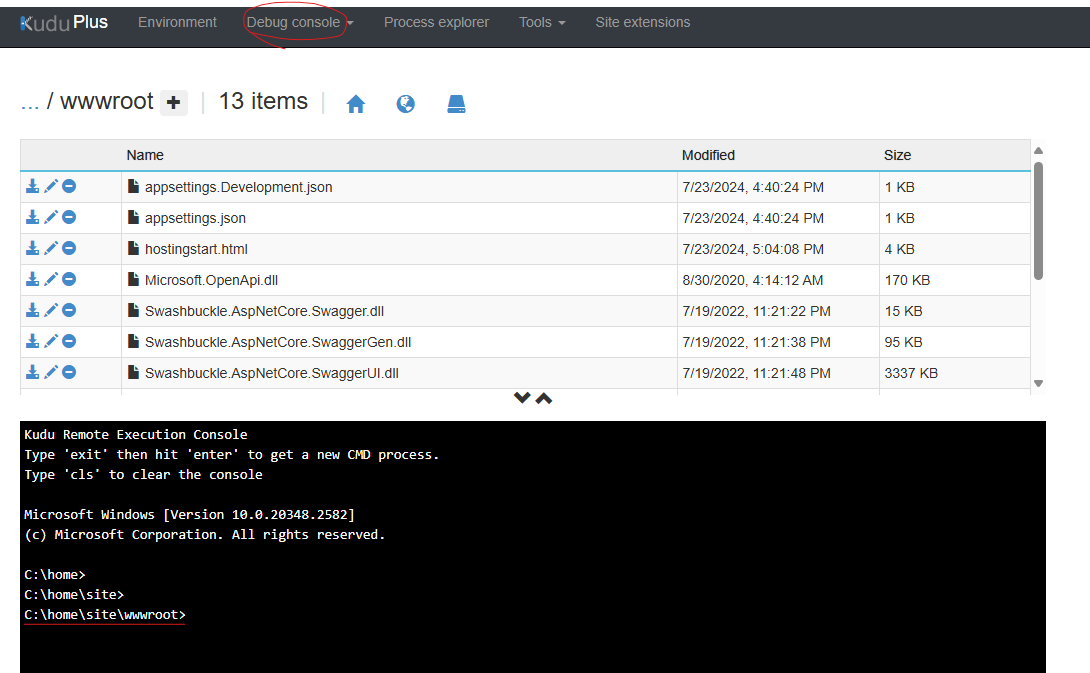
Task: Open Site extensions page
Action: click(x=643, y=22)
